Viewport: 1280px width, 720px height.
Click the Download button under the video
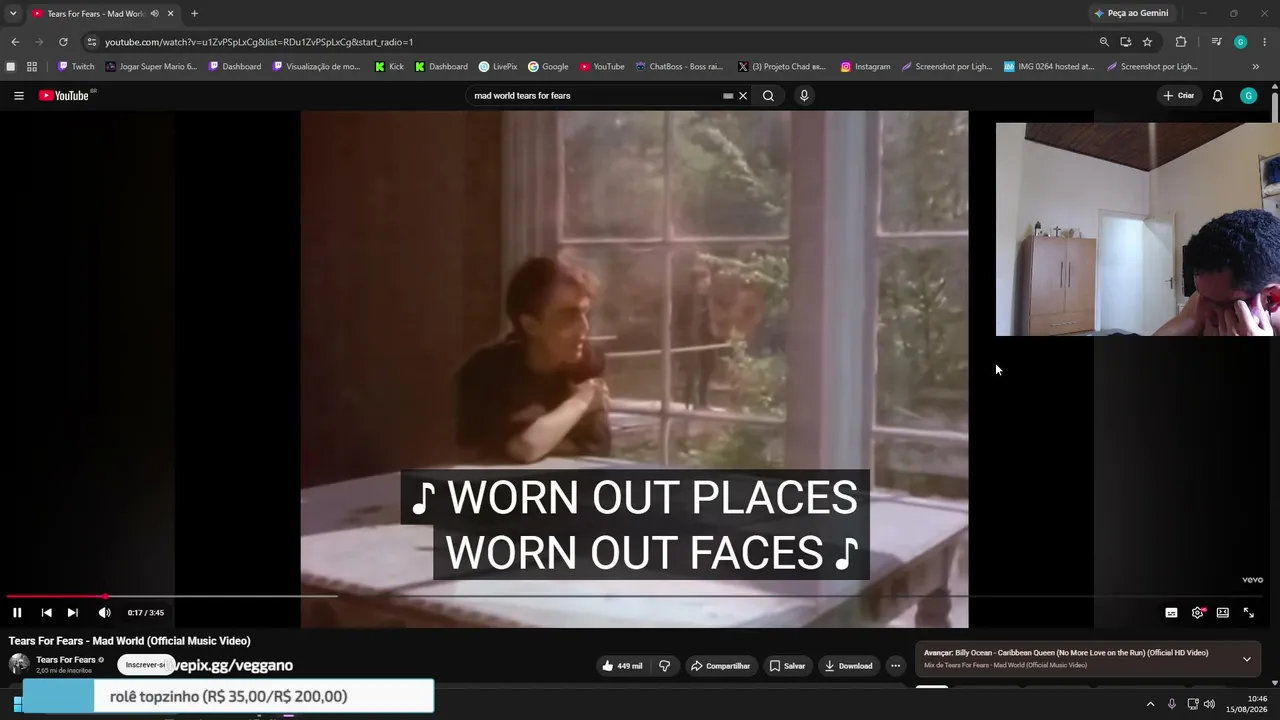coord(848,666)
